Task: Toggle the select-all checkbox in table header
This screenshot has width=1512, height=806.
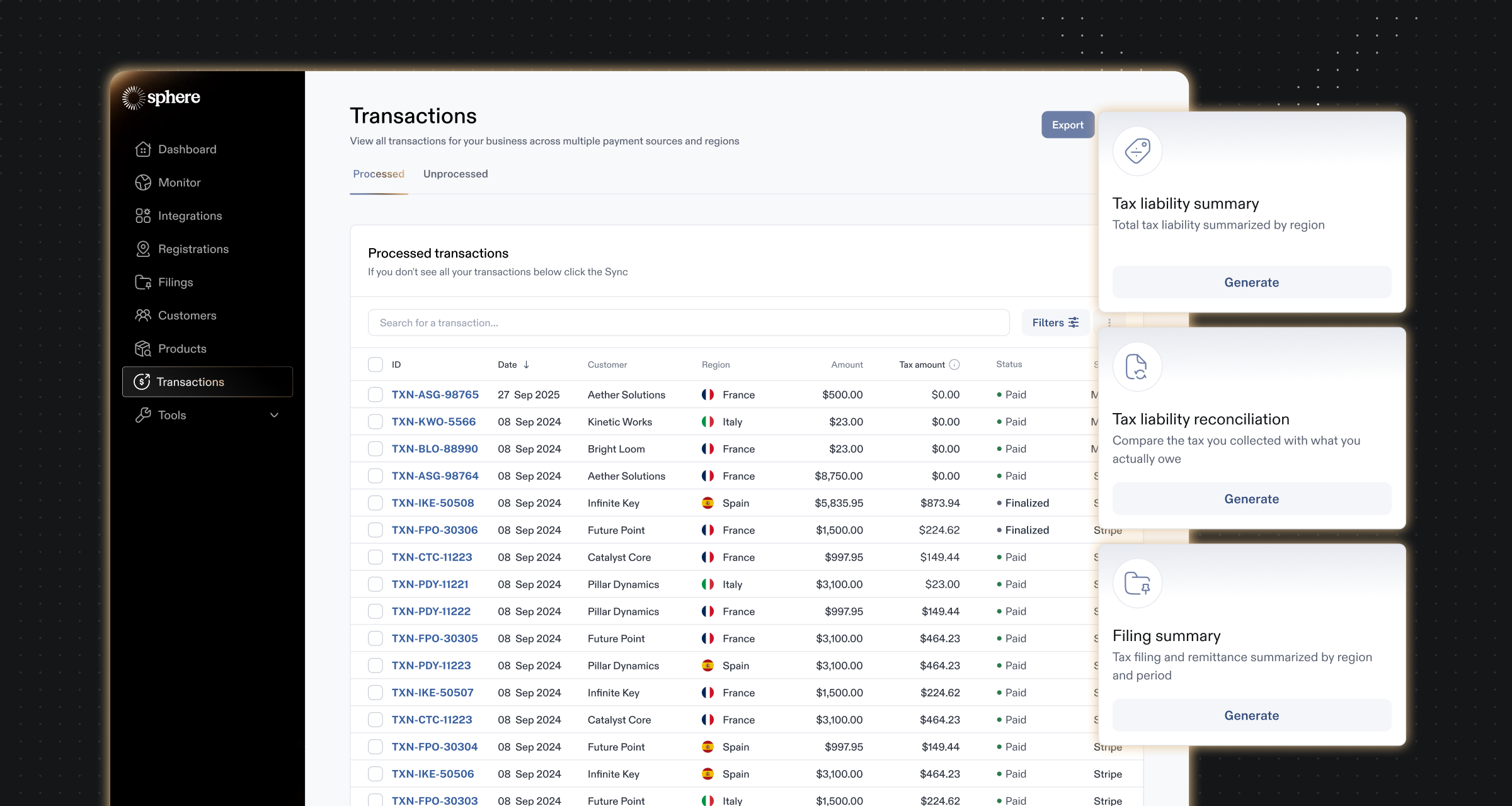Action: pyautogui.click(x=375, y=365)
